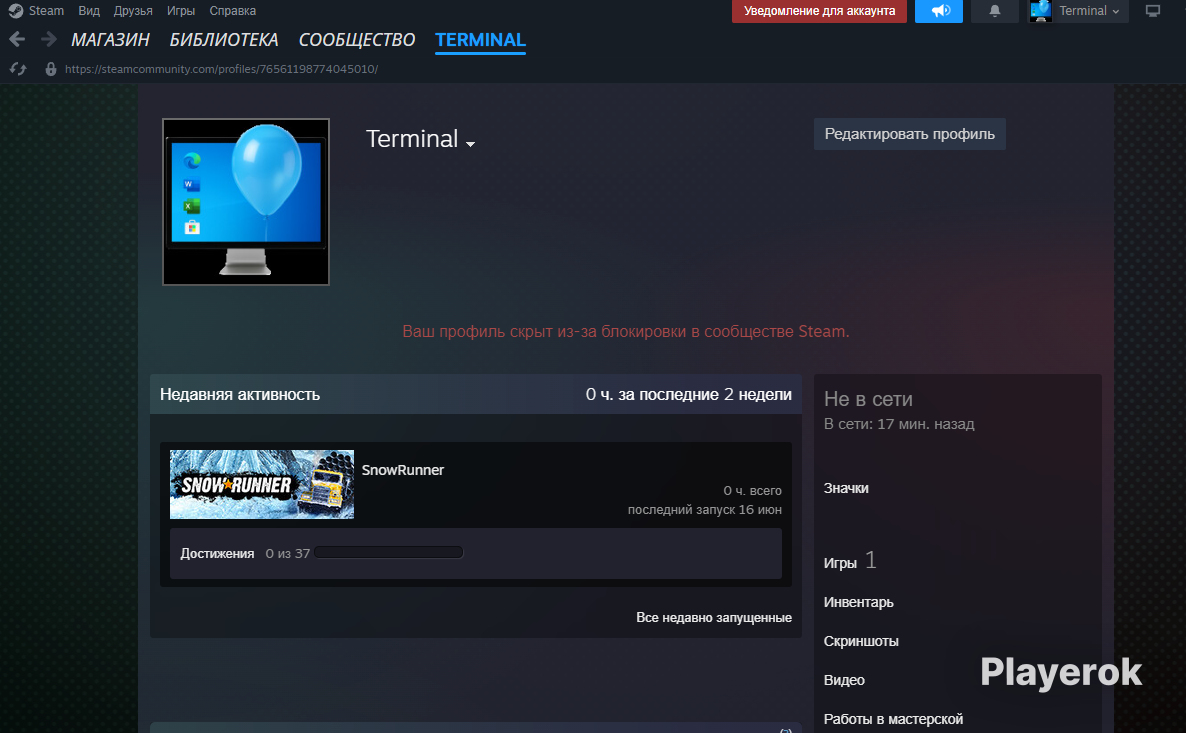This screenshot has width=1186, height=733.
Task: Click the '0 из 37' achievements count
Action: [x=287, y=554]
